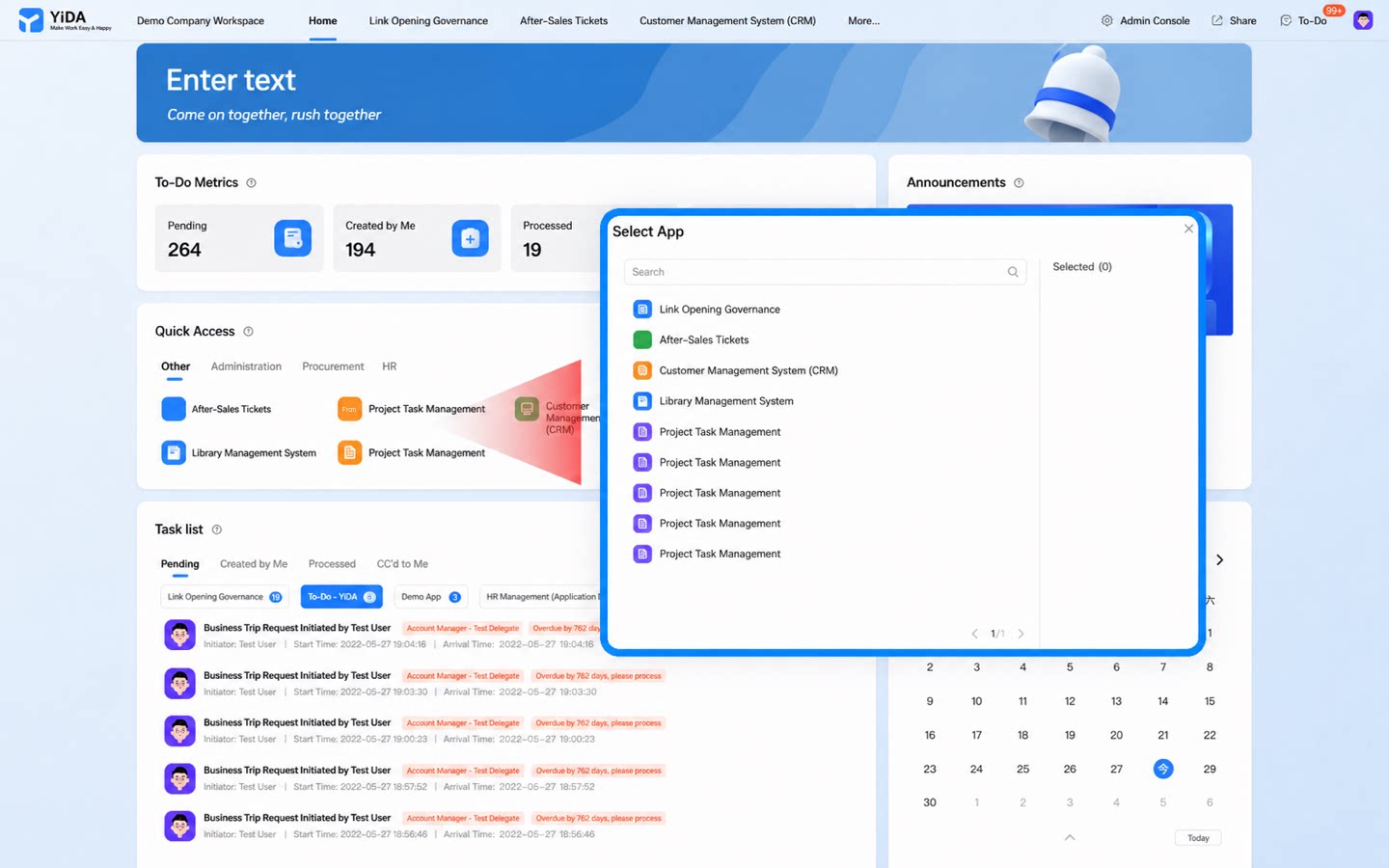Screen dimensions: 1389x868
Task: Click the Search field in Select App
Action: click(825, 272)
